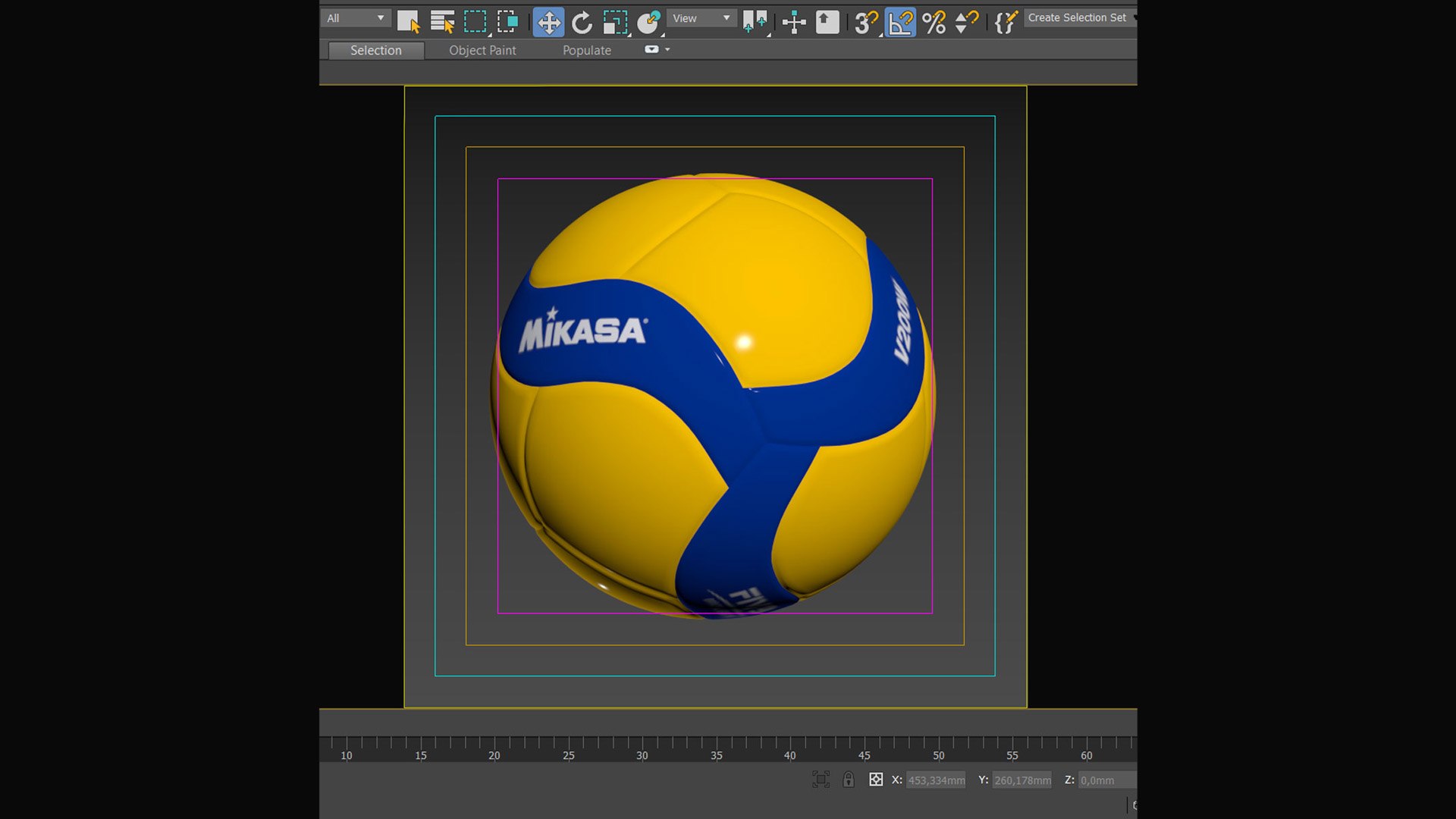Toggle Keyboard Shortcut Override button
This screenshot has height=819, width=1456.
[827, 22]
